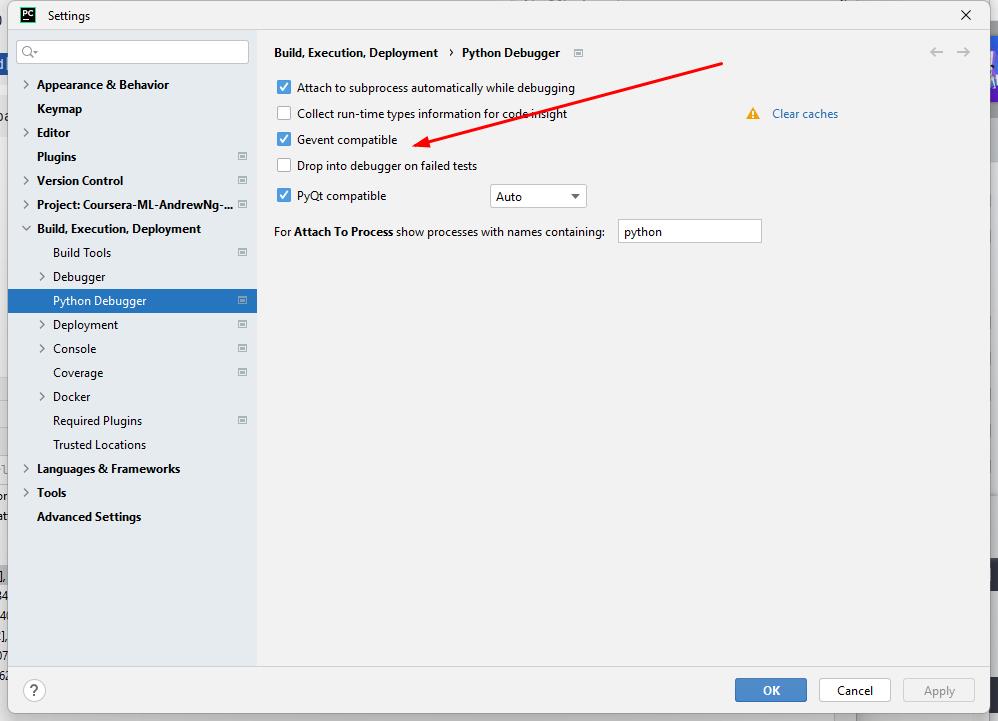Go forward with the right arrow icon

pos(964,52)
